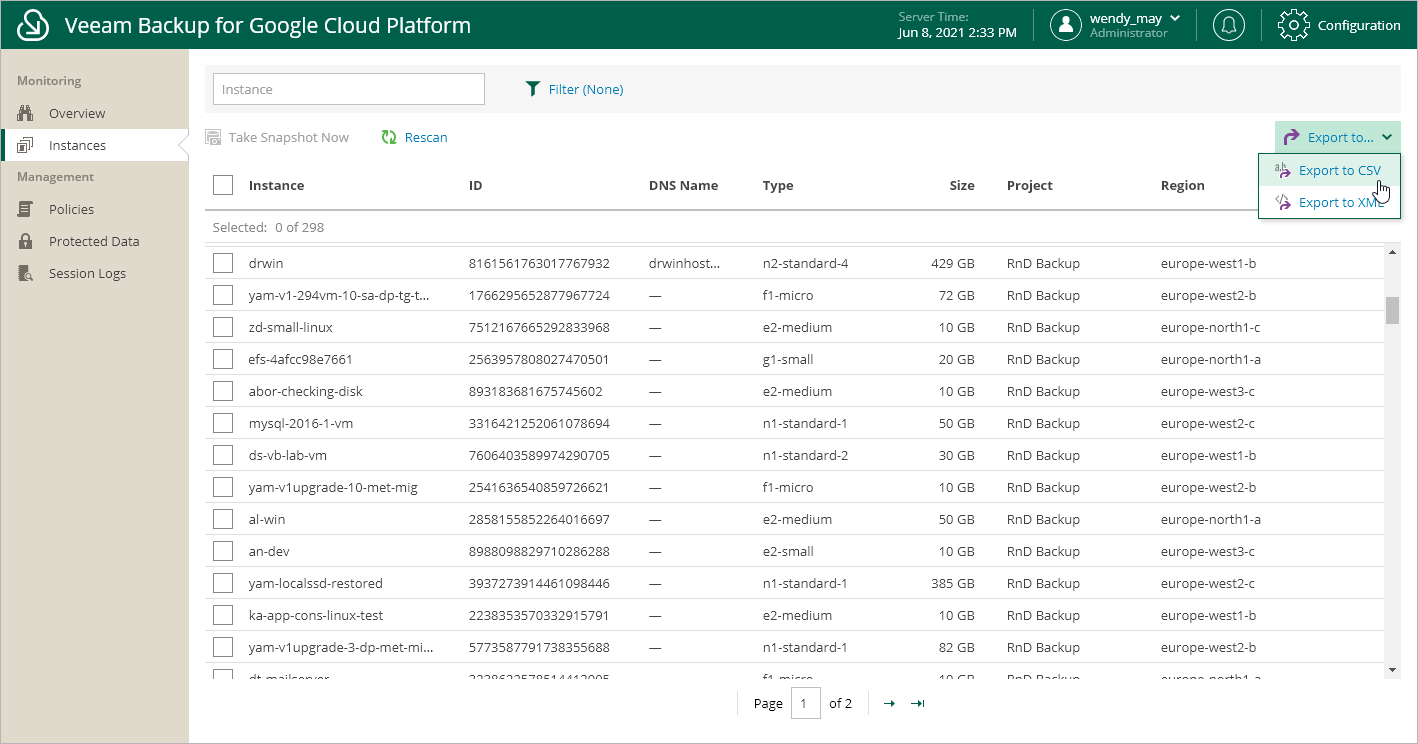Screen dimensions: 1418x744
Task: Click the Overview binoculars icon
Action: pos(26,113)
